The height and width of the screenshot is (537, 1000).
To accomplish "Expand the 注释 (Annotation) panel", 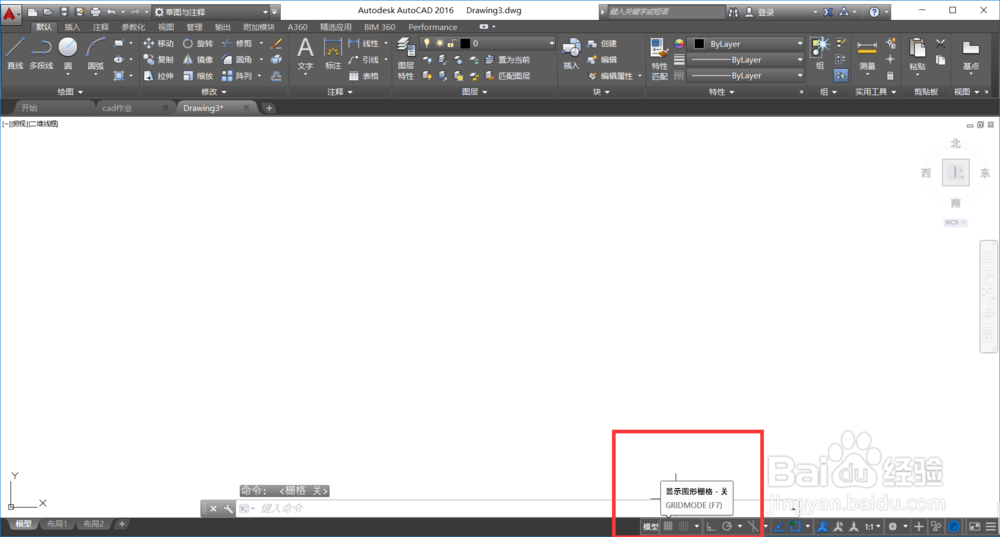I will click(340, 92).
